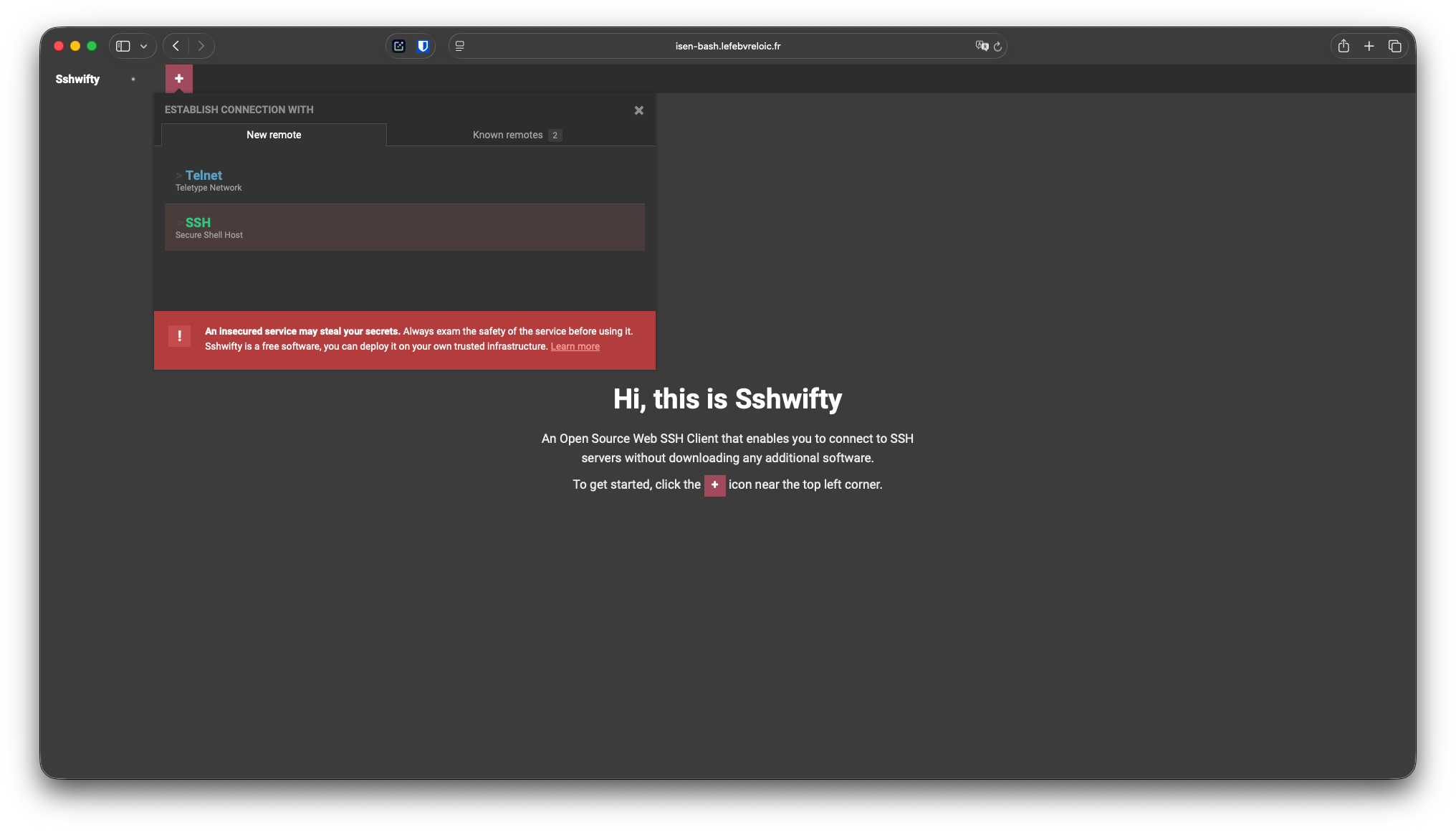Screen dimensions: 1456x832
Task: Open the Learn more link
Action: [575, 347]
